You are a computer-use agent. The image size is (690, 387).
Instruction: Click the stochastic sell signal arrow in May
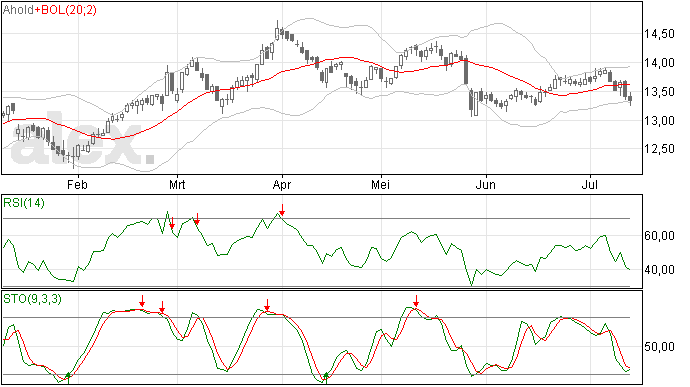[x=416, y=301]
